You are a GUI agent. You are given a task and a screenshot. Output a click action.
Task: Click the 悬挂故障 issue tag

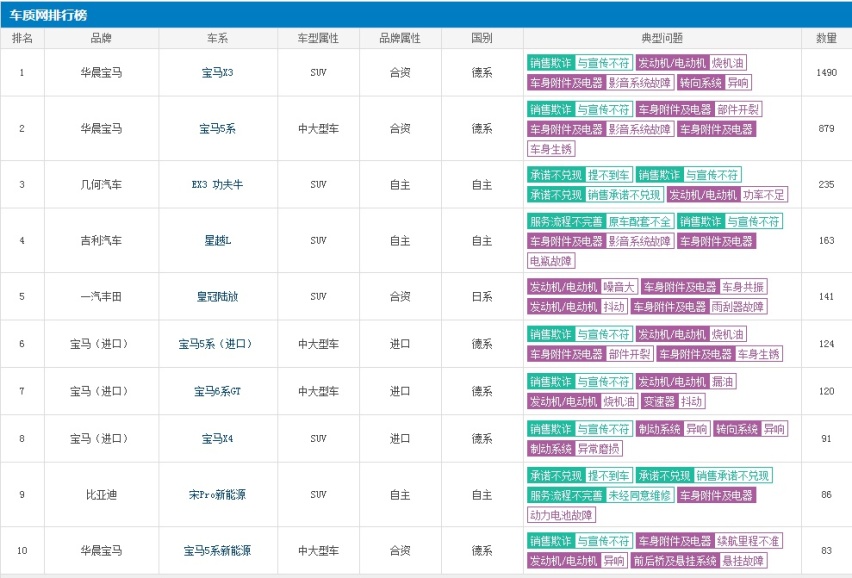point(743,561)
